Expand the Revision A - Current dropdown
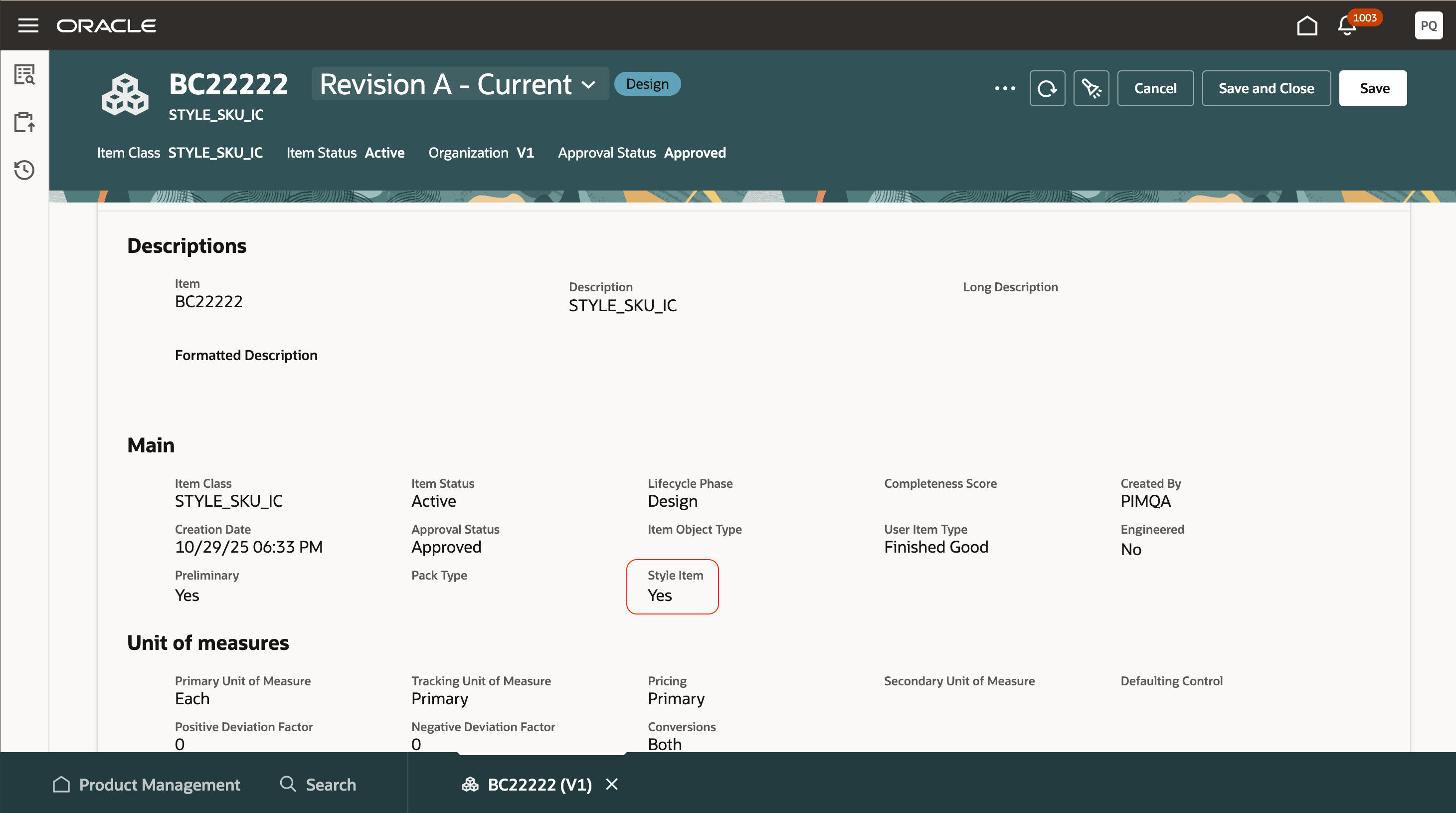The width and height of the screenshot is (1456, 813). tap(459, 84)
